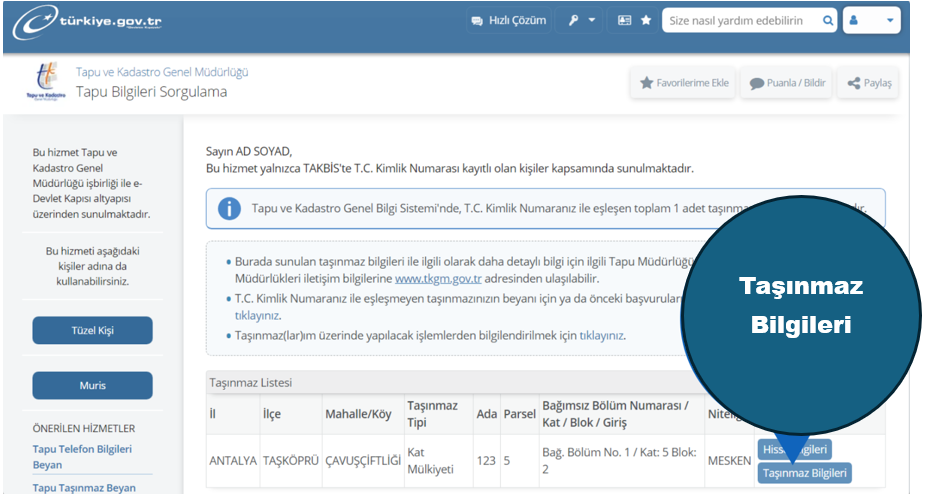Click the ID card icon in header
Screen dimensions: 928x504
click(x=625, y=20)
